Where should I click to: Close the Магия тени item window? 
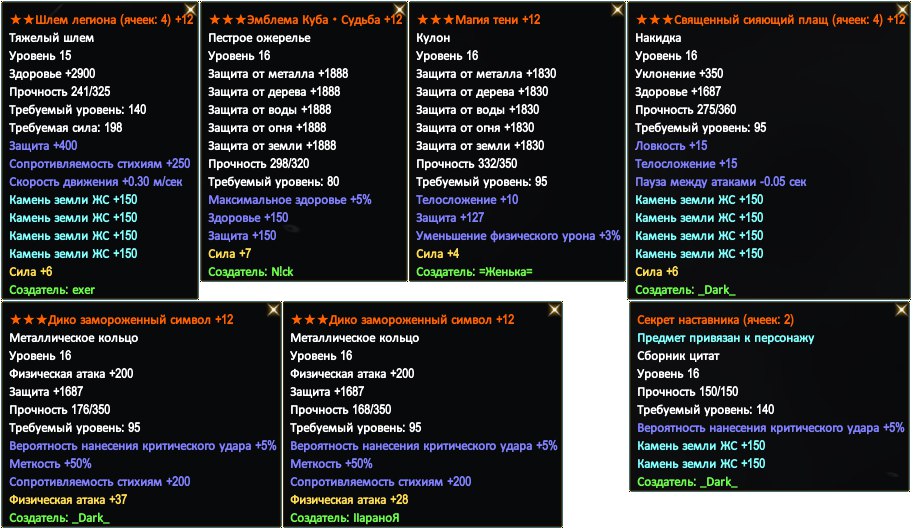(x=616, y=10)
